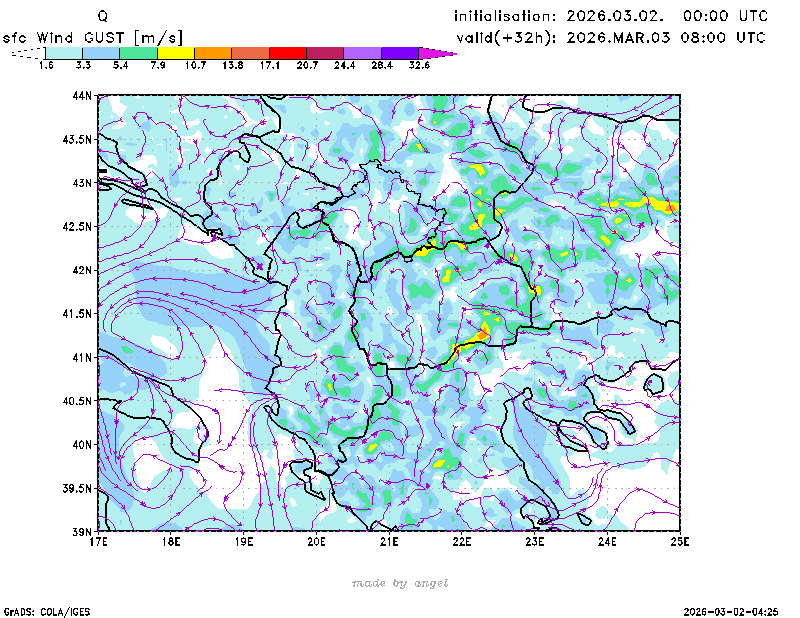Select the green 5.4–7.9 legend swatch
The image size is (800, 618).
pos(138,52)
